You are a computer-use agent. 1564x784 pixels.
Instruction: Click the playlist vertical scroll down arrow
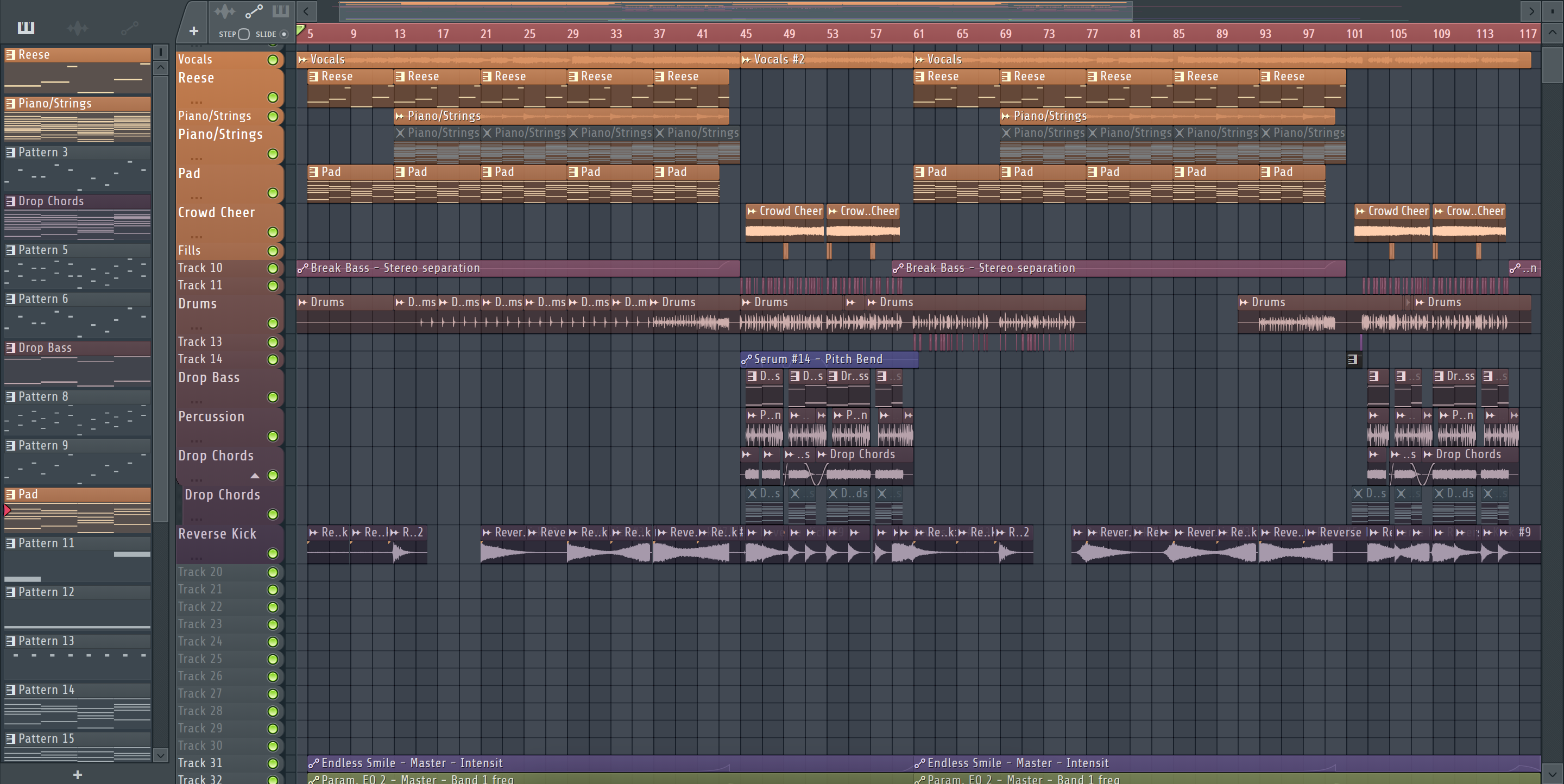[1553, 774]
